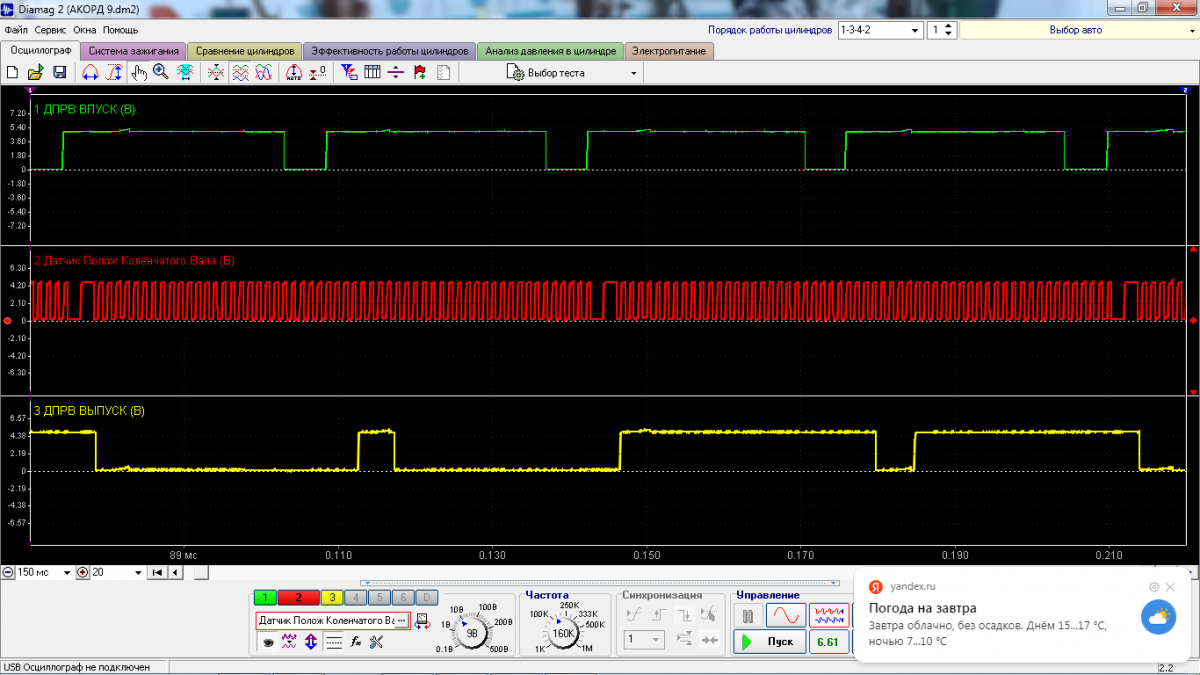The width and height of the screenshot is (1200, 675).
Task: Switch to the Система зажигания tab
Action: click(133, 51)
